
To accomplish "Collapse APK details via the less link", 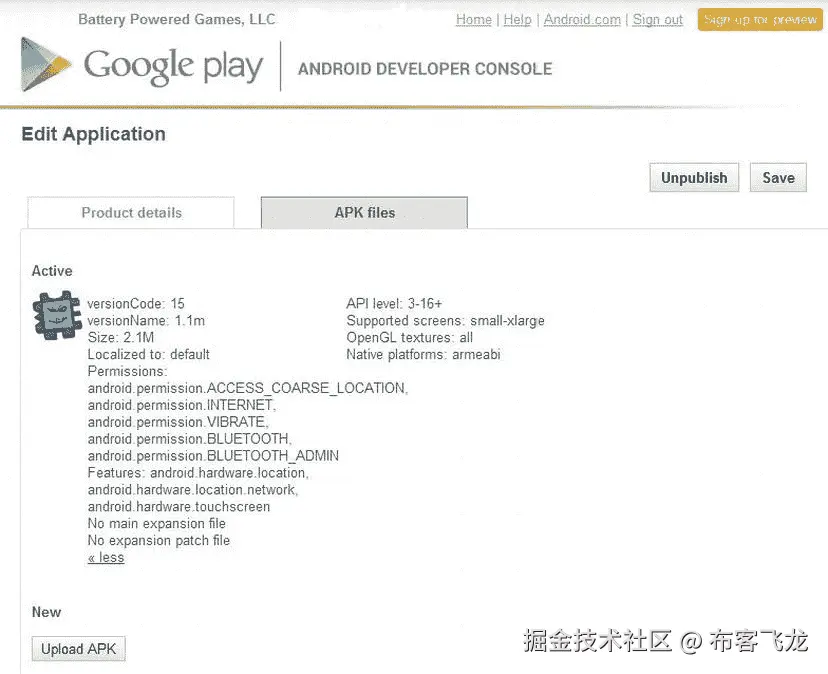I will pyautogui.click(x=105, y=557).
